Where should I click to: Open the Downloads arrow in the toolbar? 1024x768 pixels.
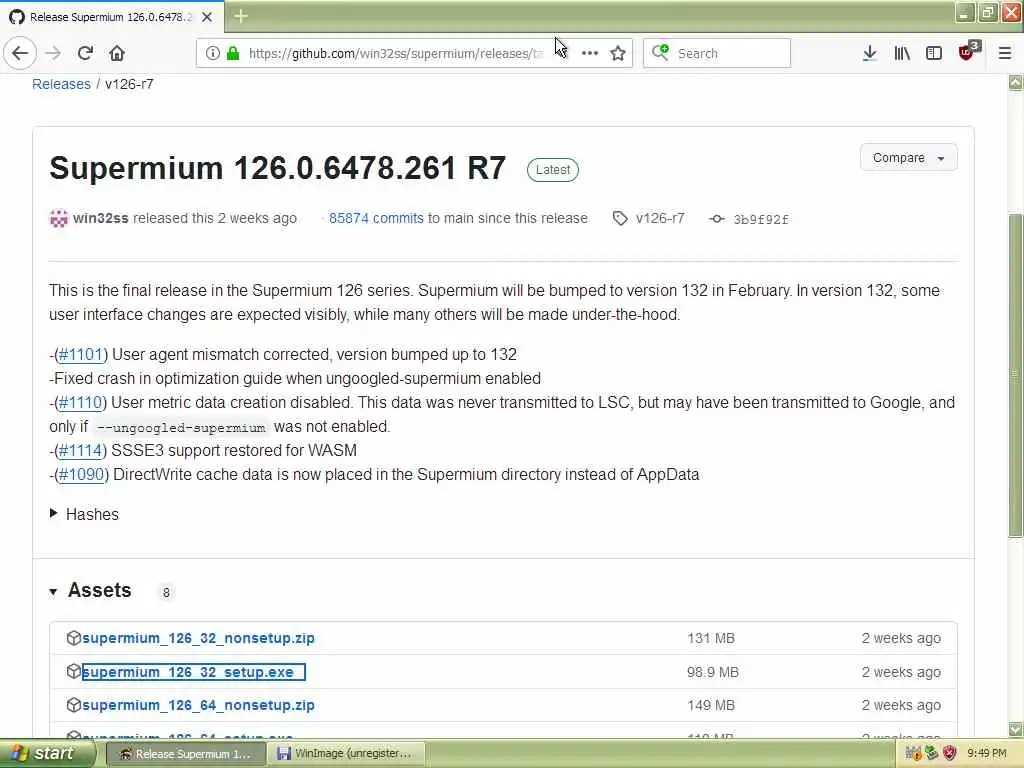tap(869, 53)
